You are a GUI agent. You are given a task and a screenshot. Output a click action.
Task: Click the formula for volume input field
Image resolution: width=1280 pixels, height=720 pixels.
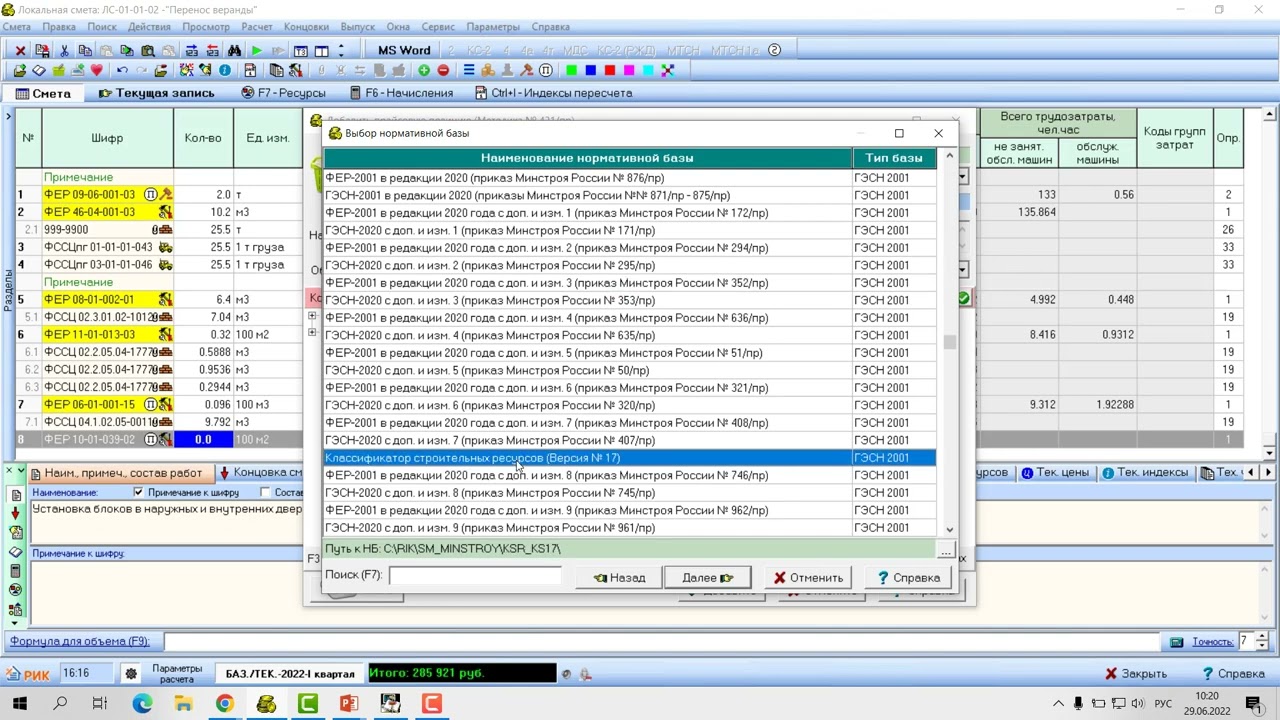click(663, 642)
